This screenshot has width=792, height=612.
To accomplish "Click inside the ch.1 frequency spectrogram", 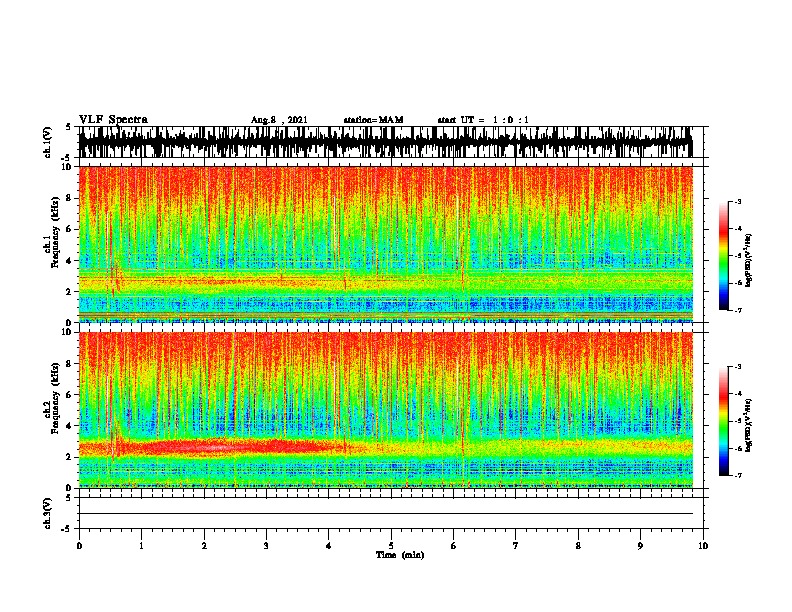I will coord(386,244).
